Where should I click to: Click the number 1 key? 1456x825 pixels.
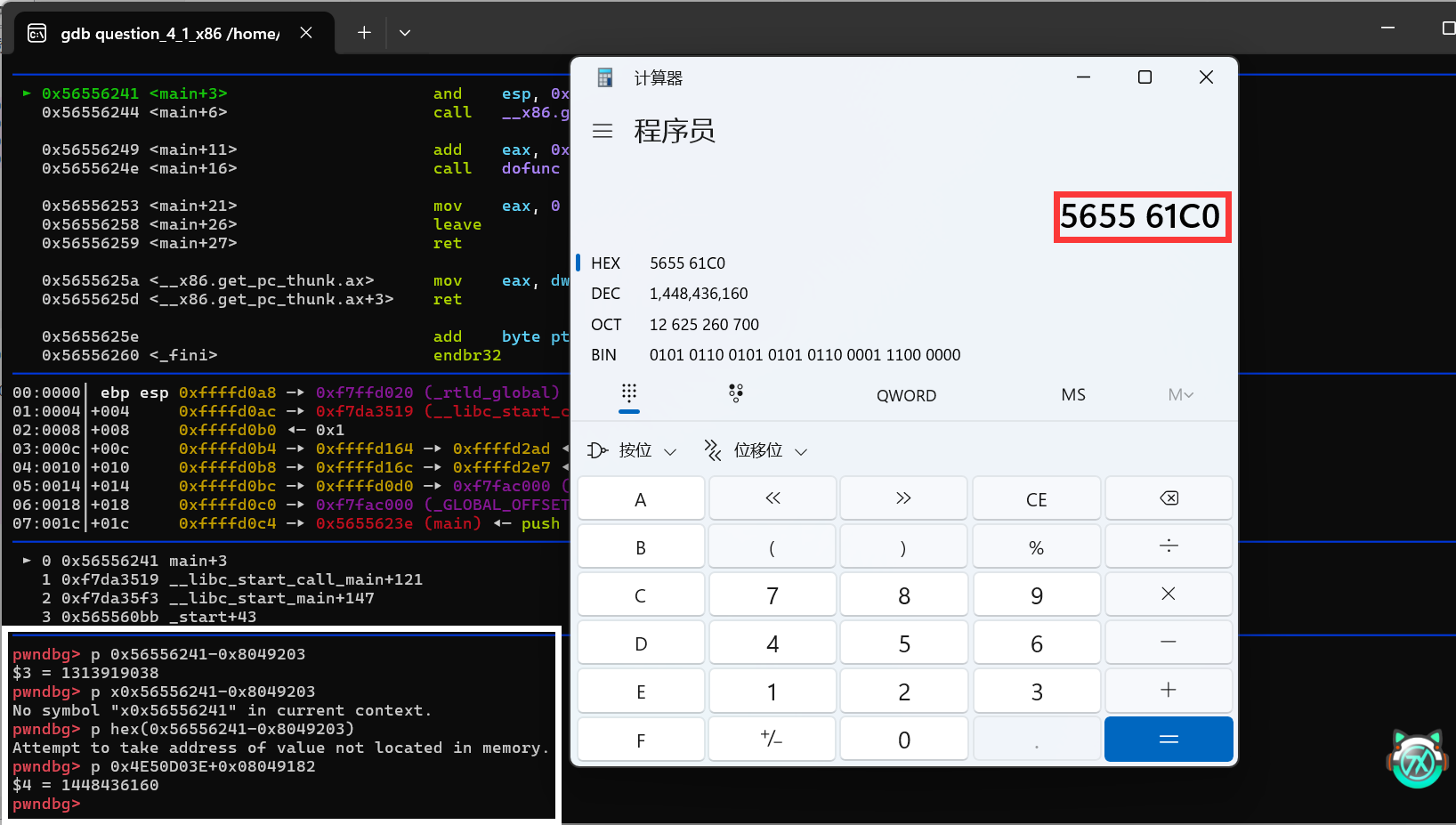click(772, 691)
